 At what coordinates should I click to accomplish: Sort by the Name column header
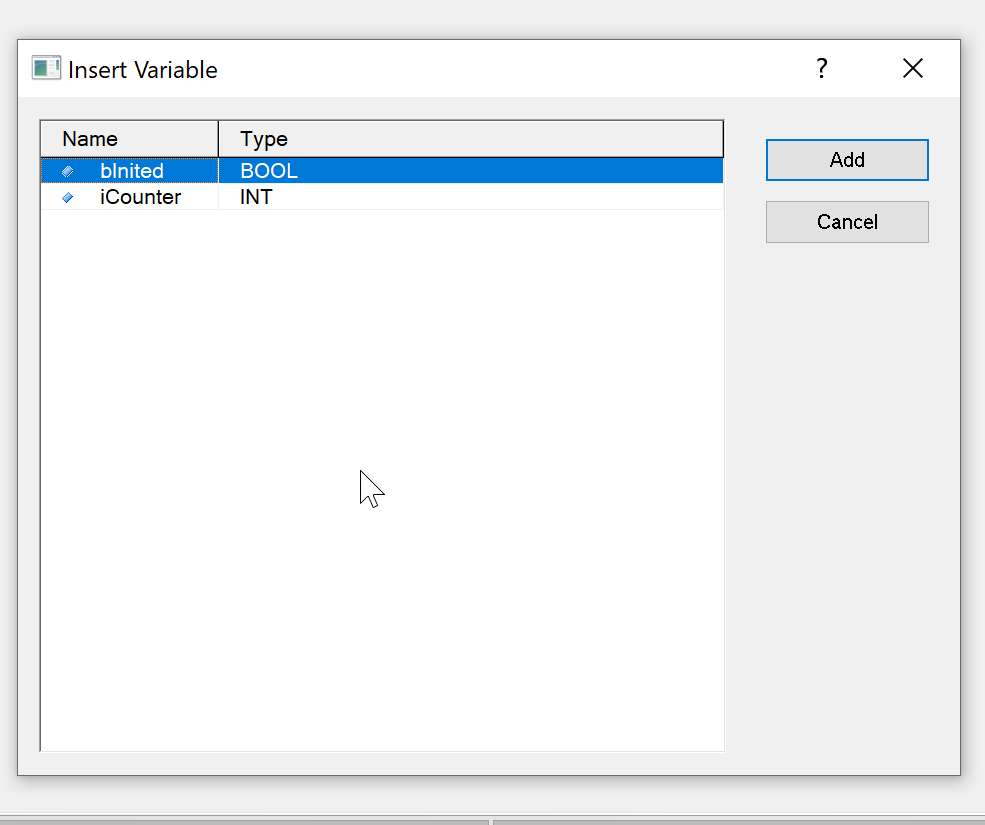(x=129, y=139)
